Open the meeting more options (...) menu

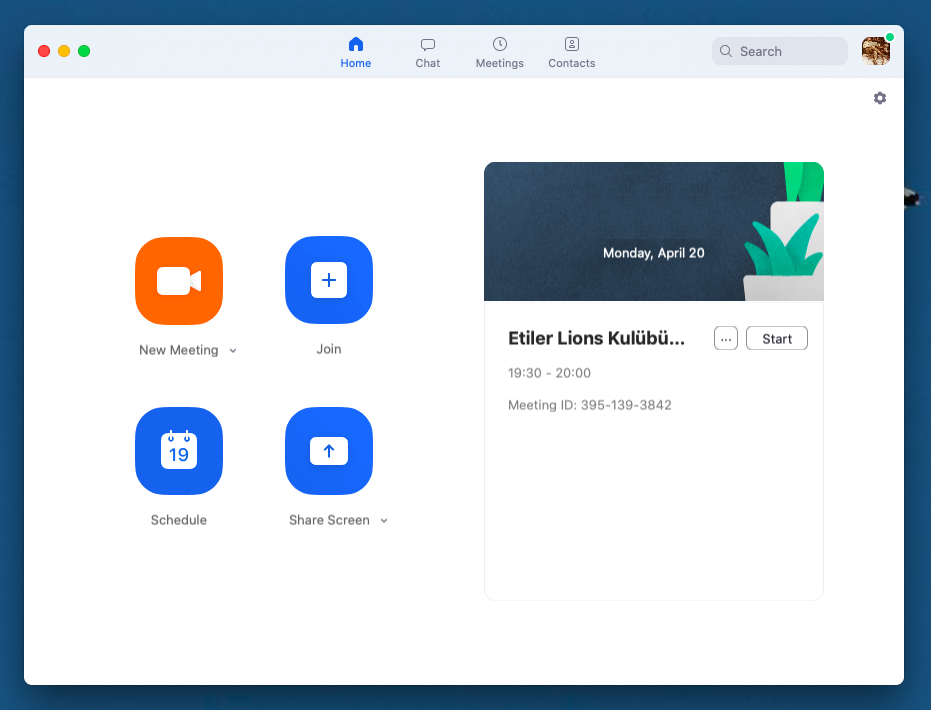click(x=726, y=339)
